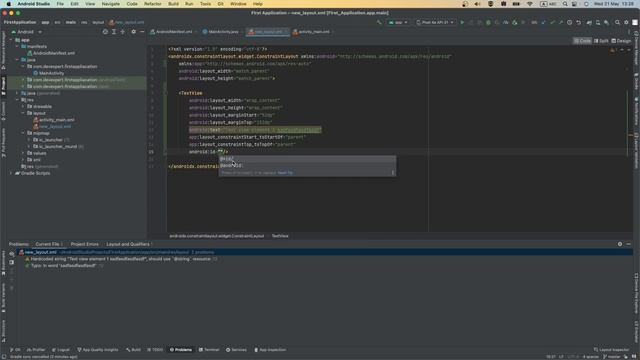Open the Navigate menu

111,4
